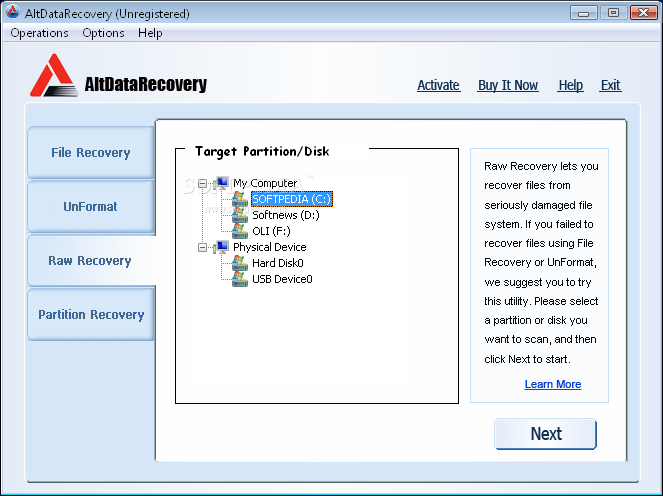663x496 pixels.
Task: Click the My Computer monitor icon
Action: (221, 183)
